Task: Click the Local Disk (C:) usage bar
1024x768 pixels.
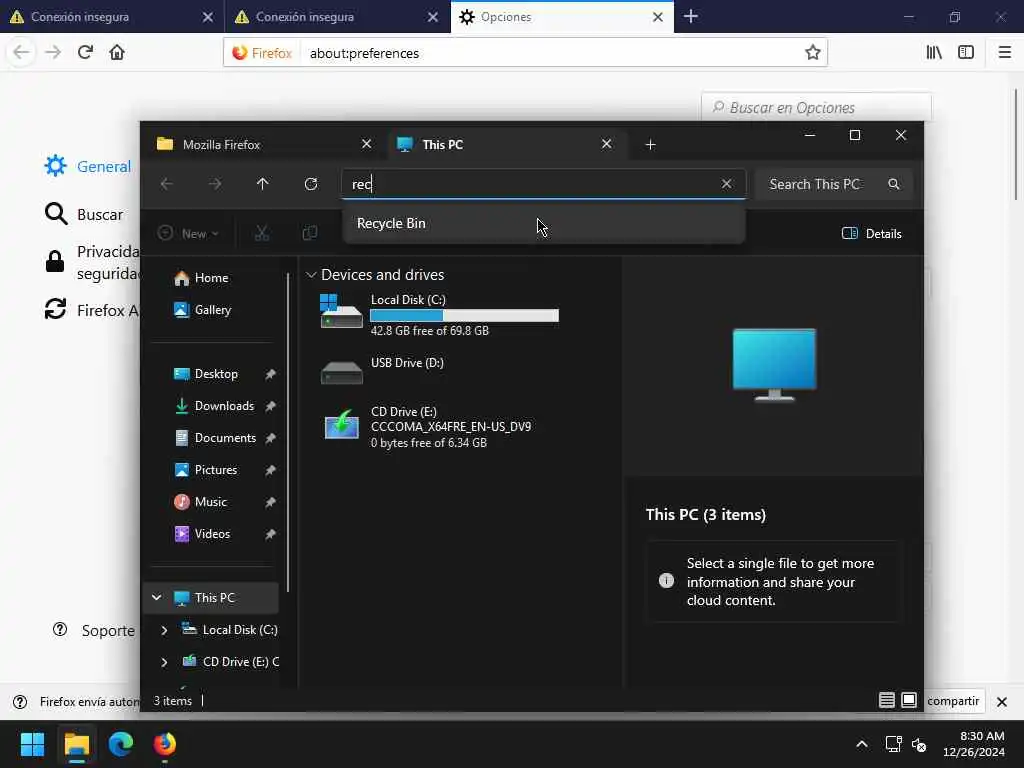Action: point(464,315)
